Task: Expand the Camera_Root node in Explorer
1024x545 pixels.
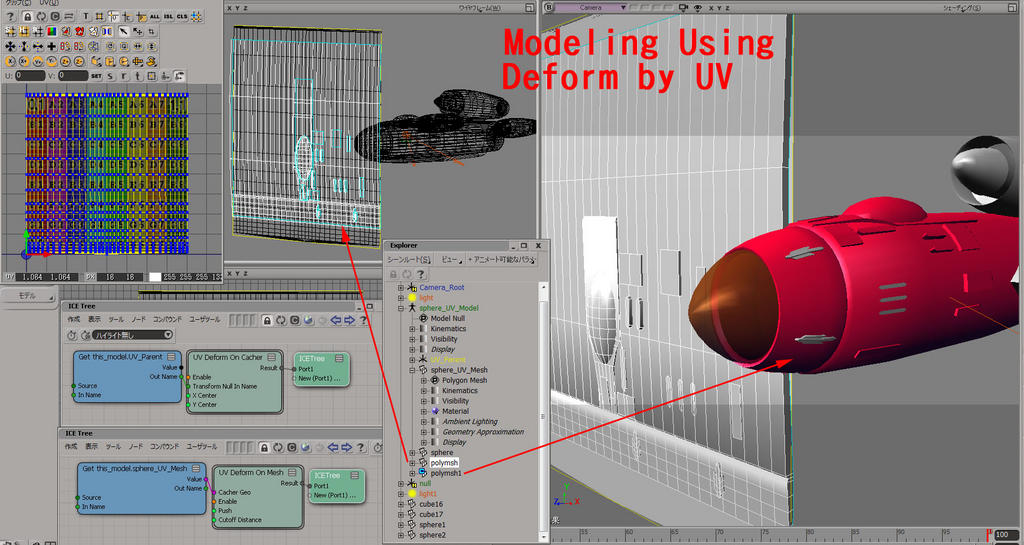Action: pos(400,287)
